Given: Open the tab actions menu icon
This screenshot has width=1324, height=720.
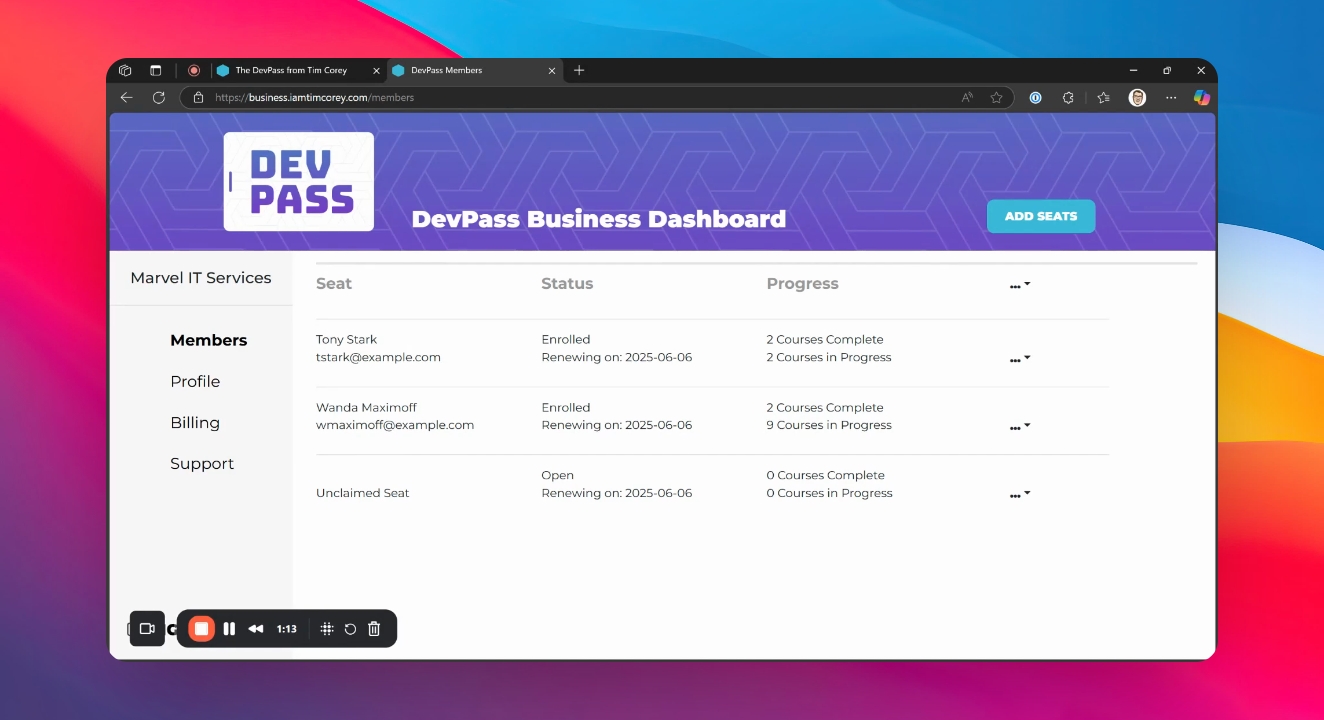Looking at the screenshot, I should click(155, 70).
